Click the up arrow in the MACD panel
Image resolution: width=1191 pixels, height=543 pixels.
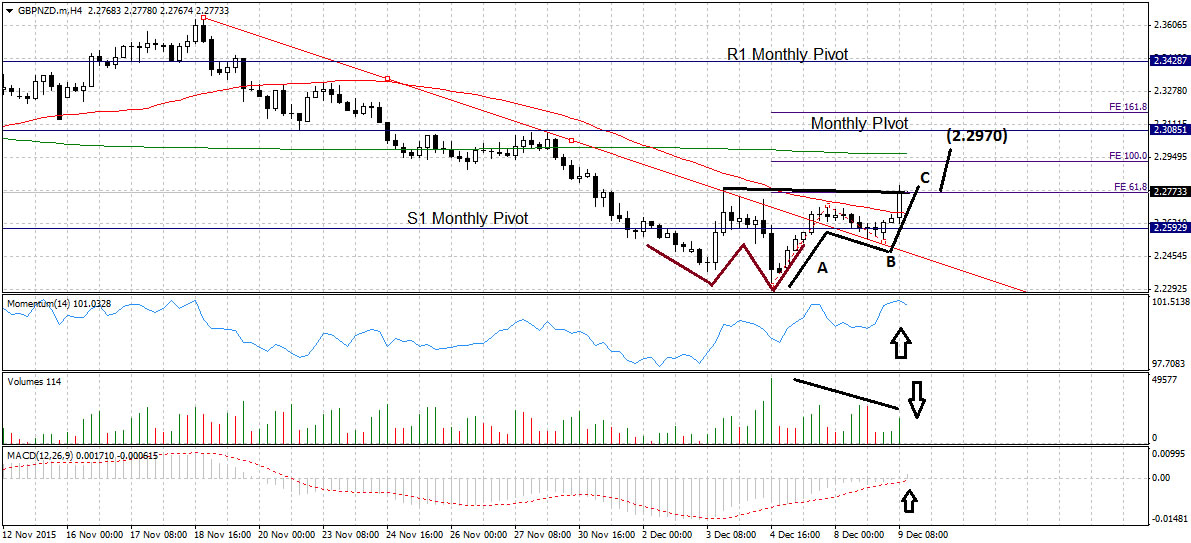tap(909, 498)
